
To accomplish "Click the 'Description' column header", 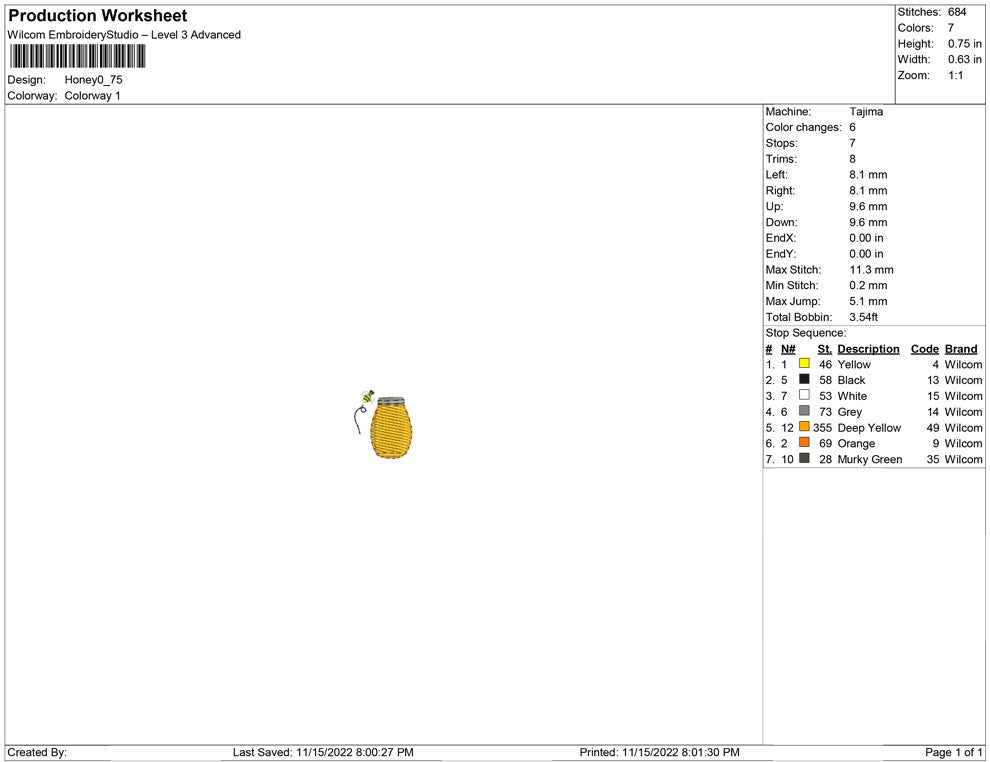I will 868,349.
